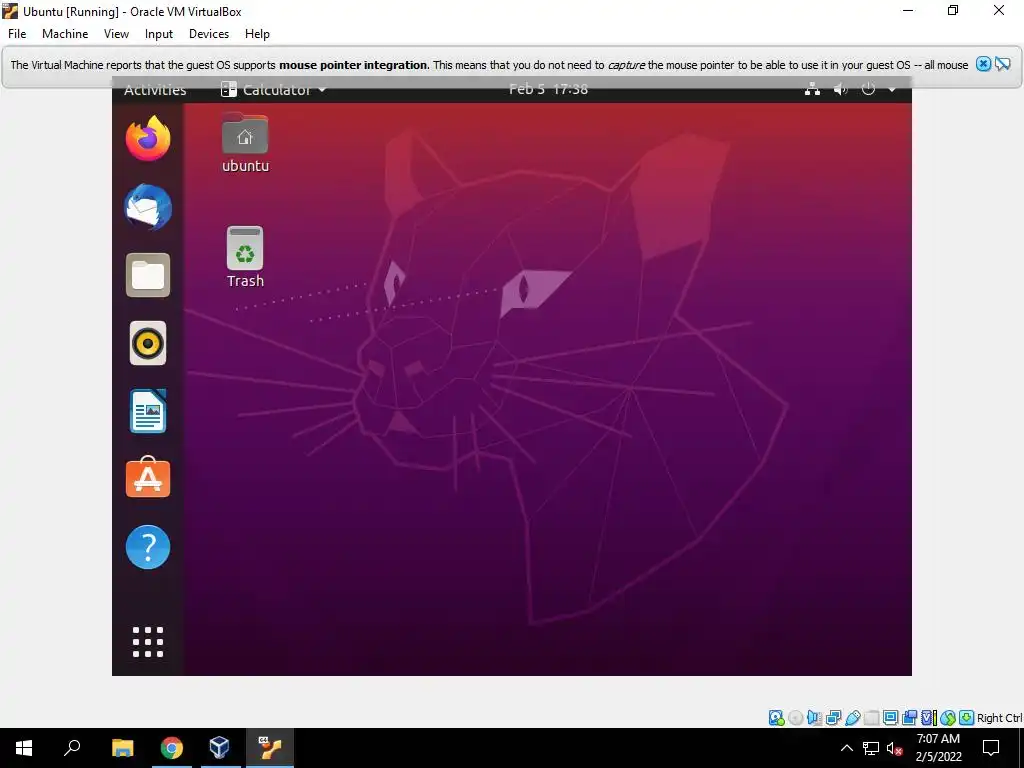Click Activities in Ubuntu top bar

point(155,89)
